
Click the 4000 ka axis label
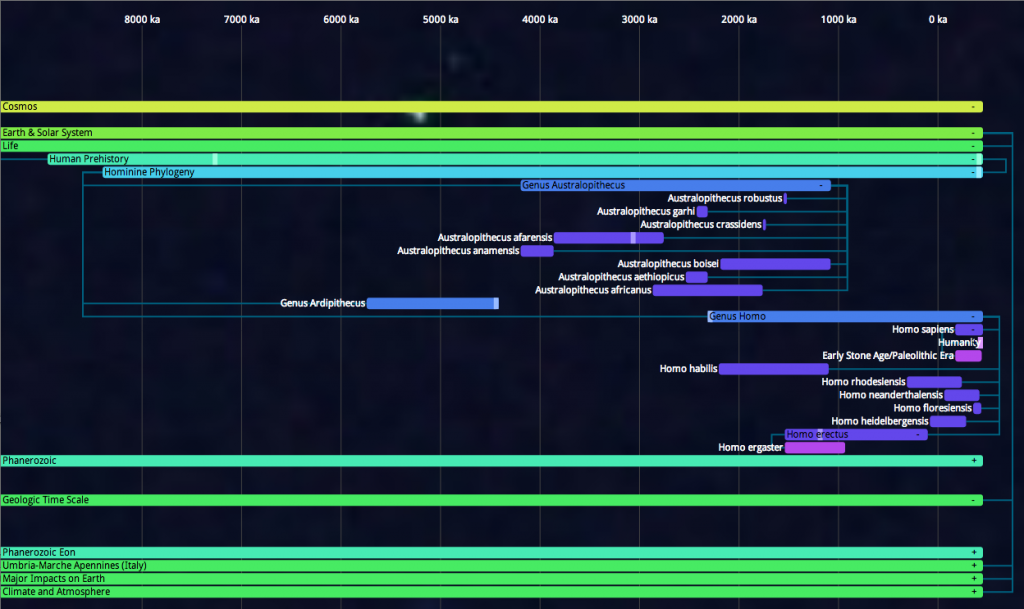[540, 20]
